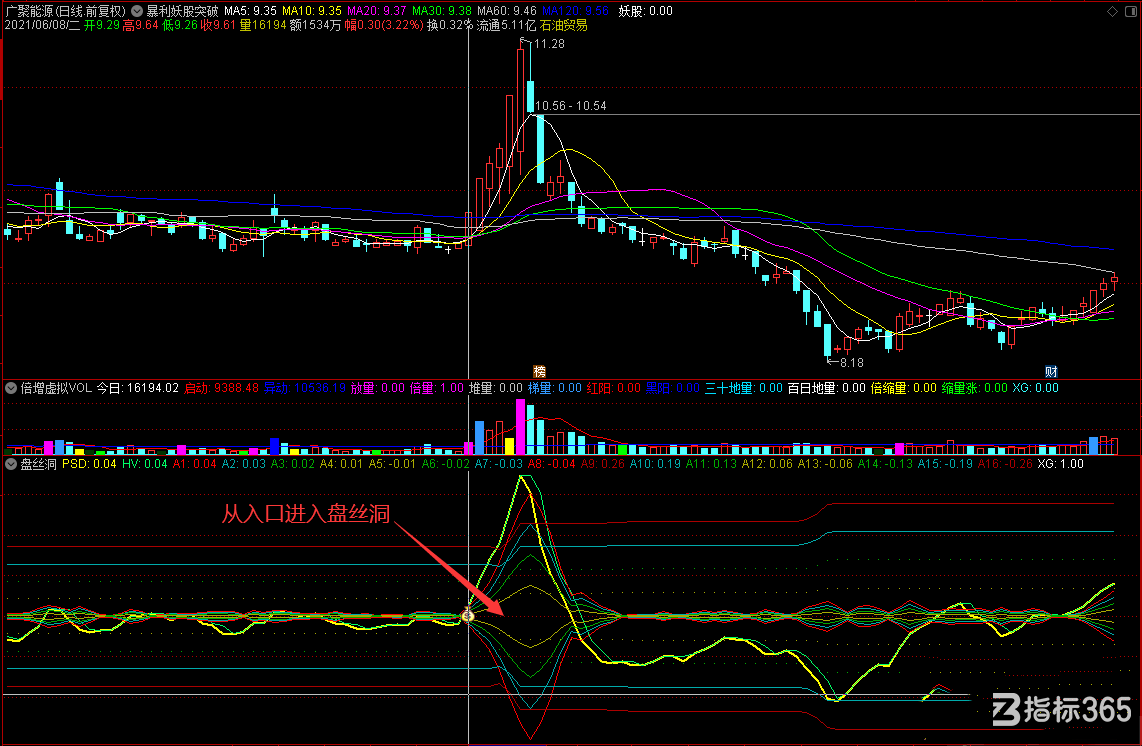Click the A12: 0.06 value
1142x746 pixels.
767,464
